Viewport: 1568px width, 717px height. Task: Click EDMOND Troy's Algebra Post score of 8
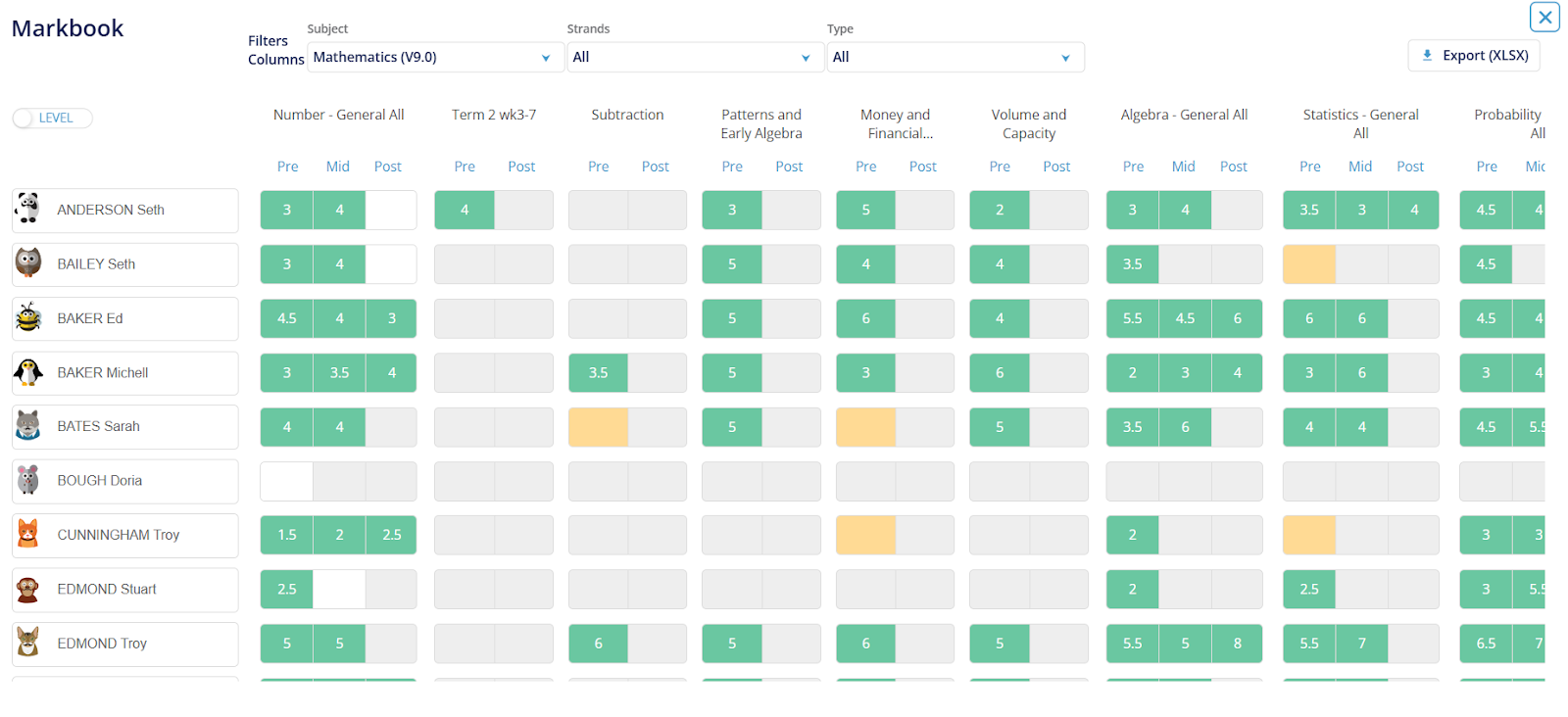[1237, 644]
